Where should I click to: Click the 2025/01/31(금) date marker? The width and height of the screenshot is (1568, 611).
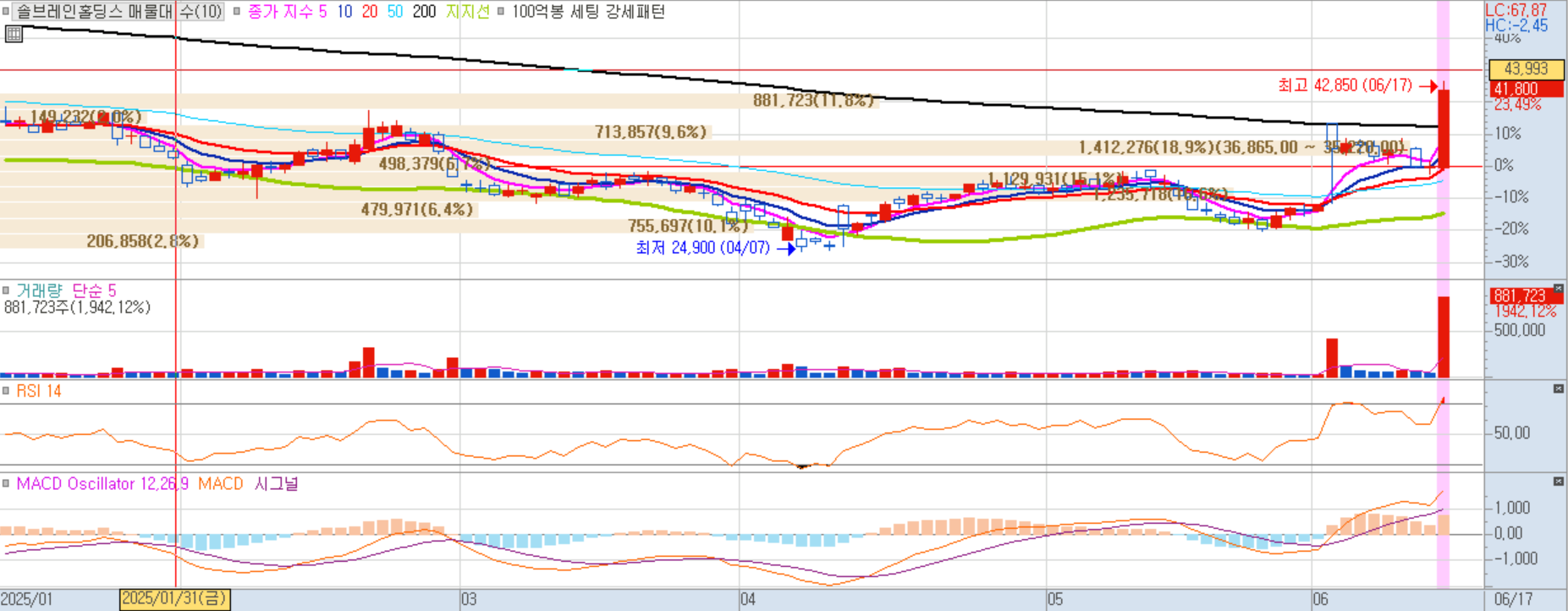[175, 599]
